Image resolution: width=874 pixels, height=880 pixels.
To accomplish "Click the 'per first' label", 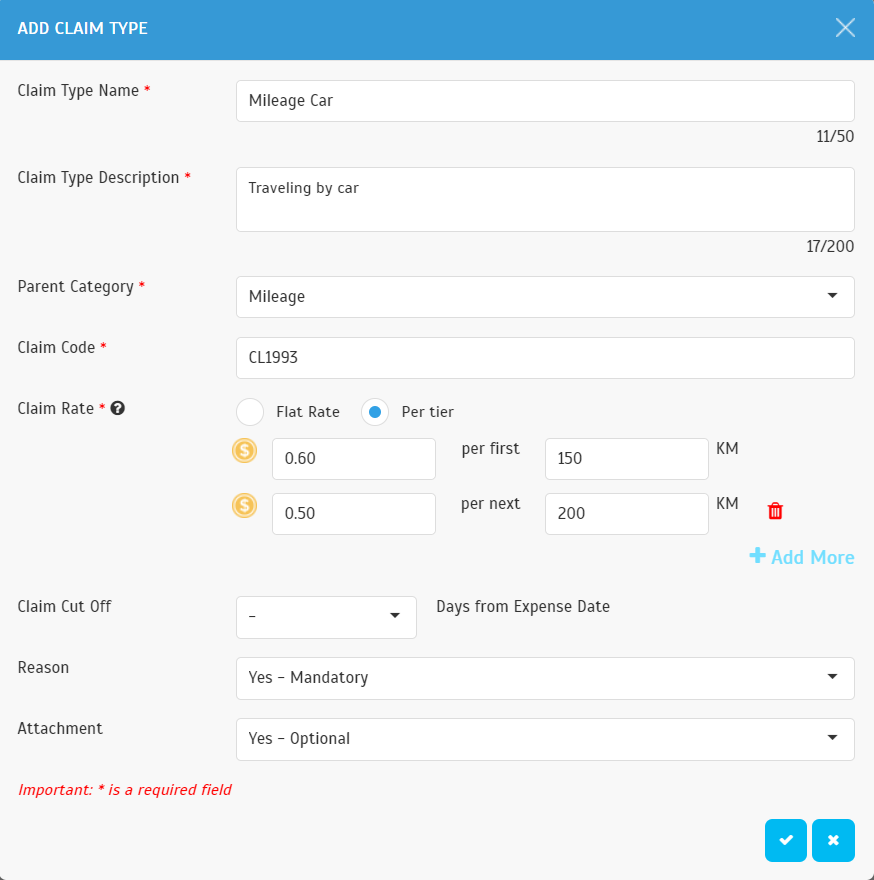I will pyautogui.click(x=491, y=449).
